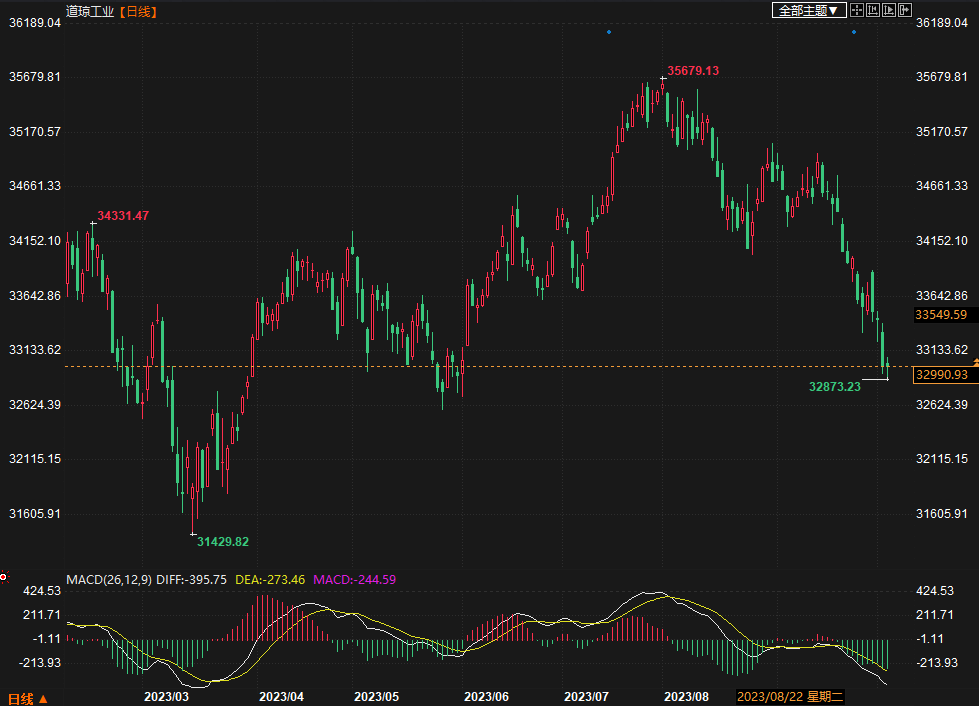Image resolution: width=979 pixels, height=706 pixels.
Task: Click the crosshair cursor icon in toolbar
Action: [x=856, y=10]
